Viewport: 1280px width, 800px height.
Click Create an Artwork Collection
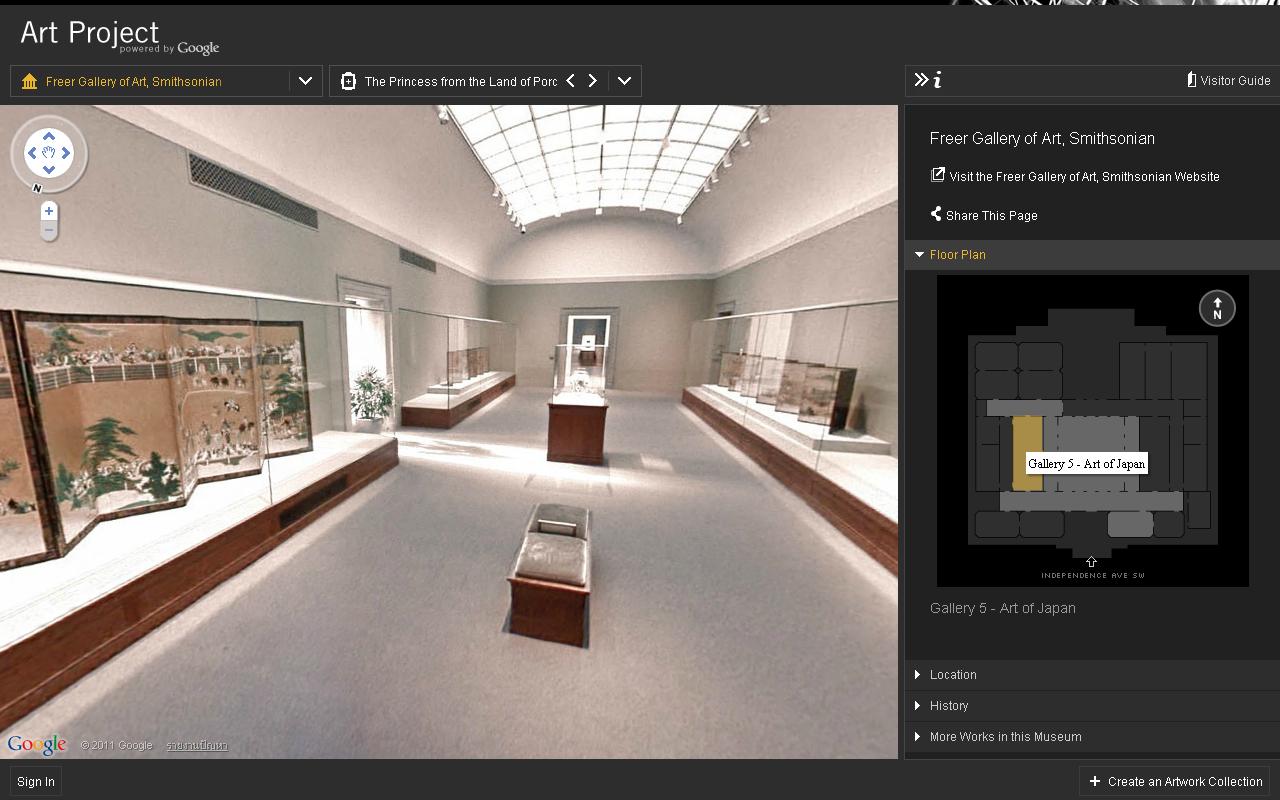tap(1176, 782)
